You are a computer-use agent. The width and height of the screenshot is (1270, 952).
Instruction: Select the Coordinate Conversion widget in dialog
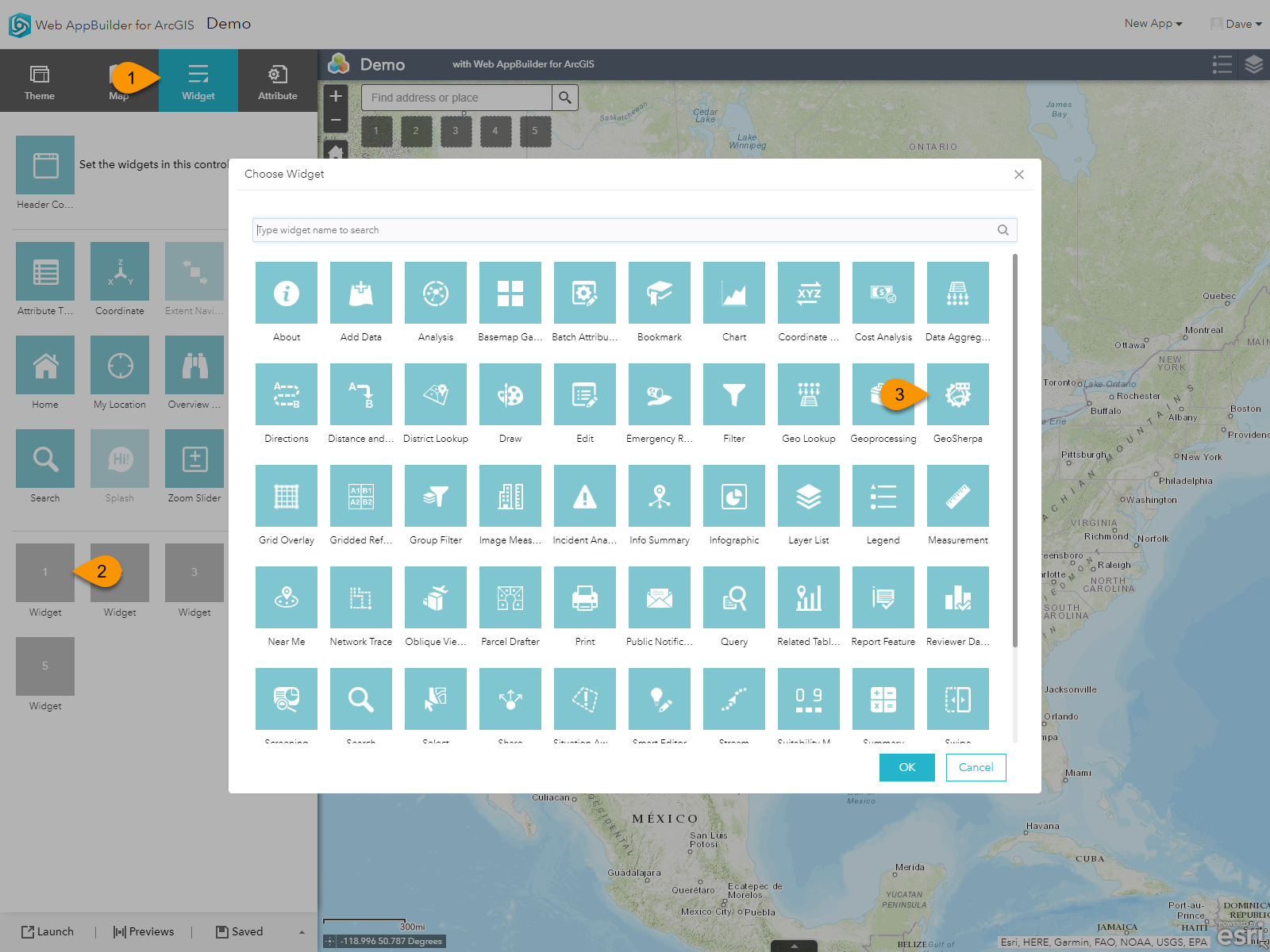pyautogui.click(x=809, y=293)
